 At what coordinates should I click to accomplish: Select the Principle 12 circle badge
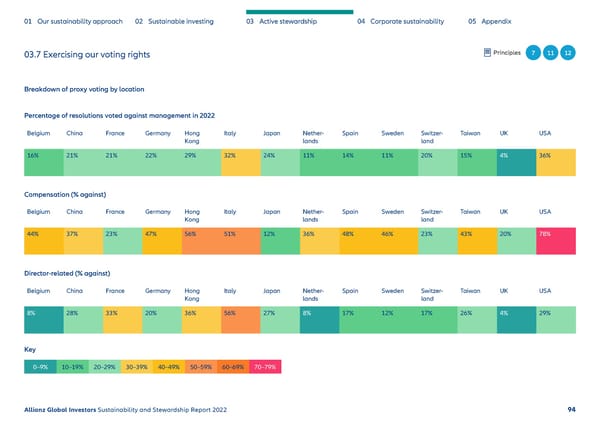(568, 52)
